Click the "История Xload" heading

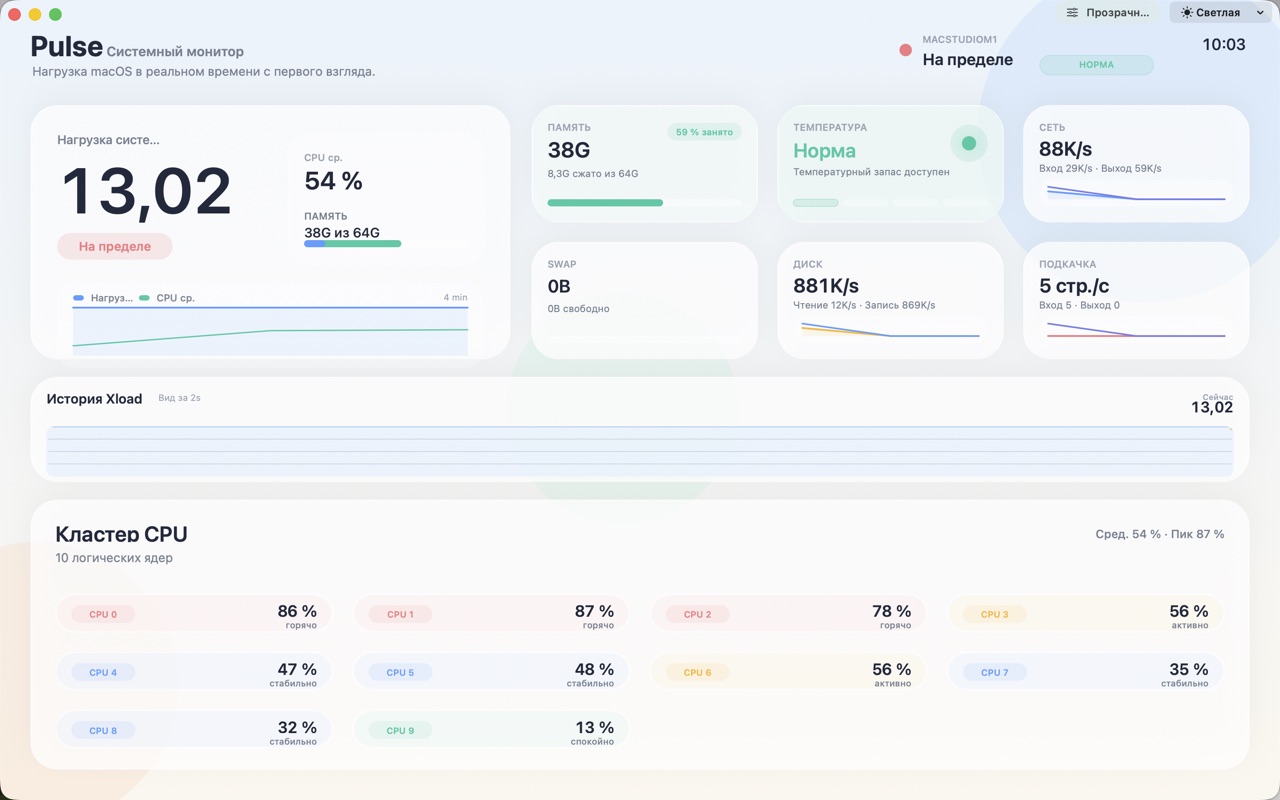(94, 399)
